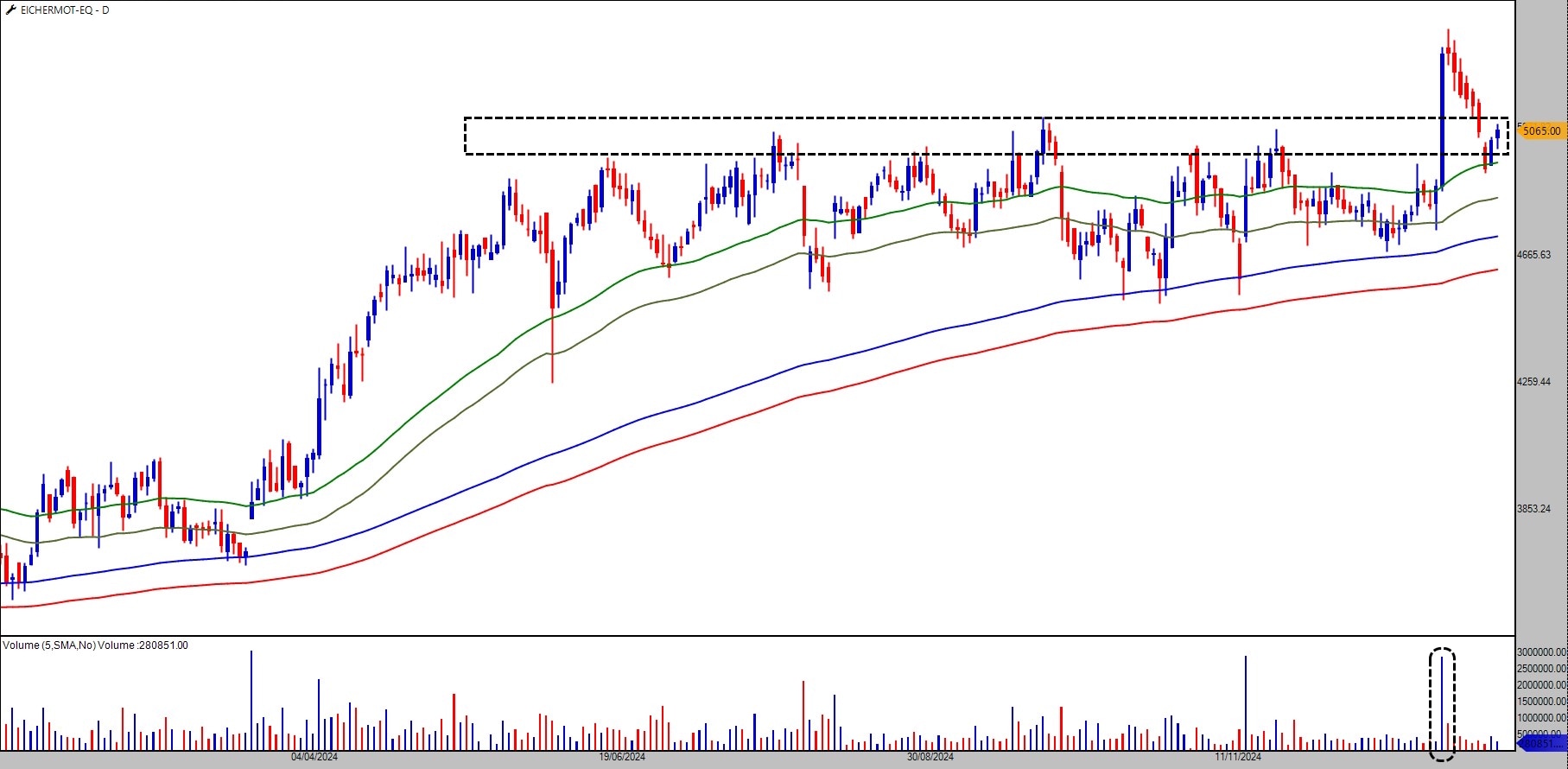Click the 11/11/2024 date label on time axis

pos(1238,757)
